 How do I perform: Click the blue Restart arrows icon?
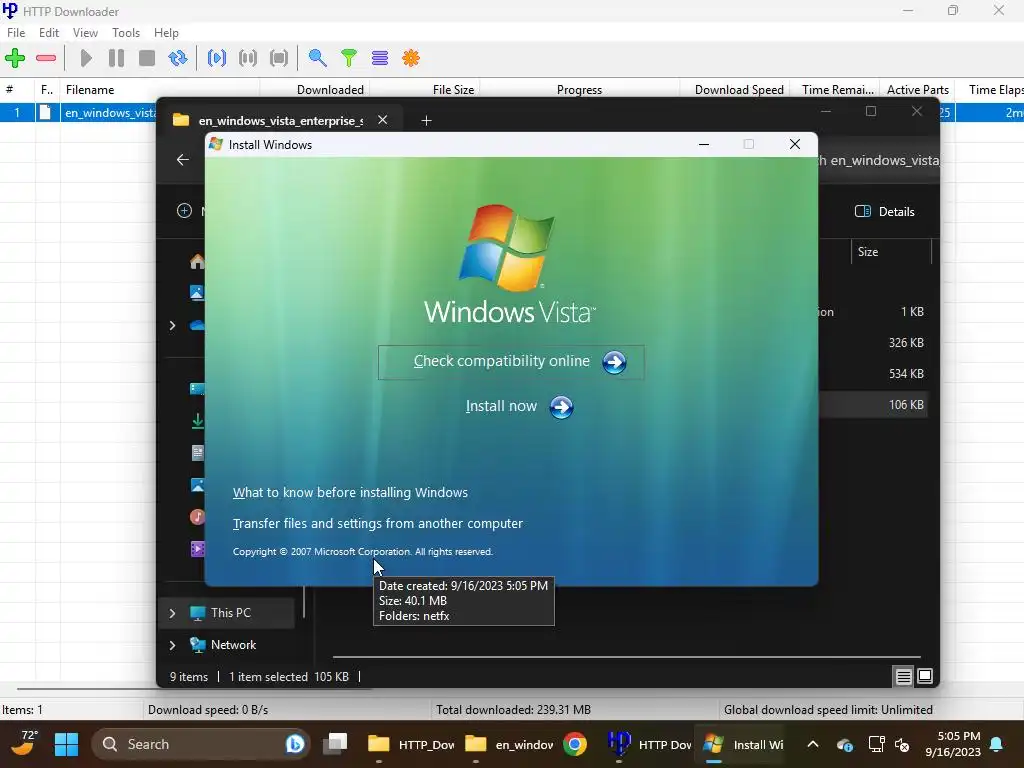pos(178,58)
